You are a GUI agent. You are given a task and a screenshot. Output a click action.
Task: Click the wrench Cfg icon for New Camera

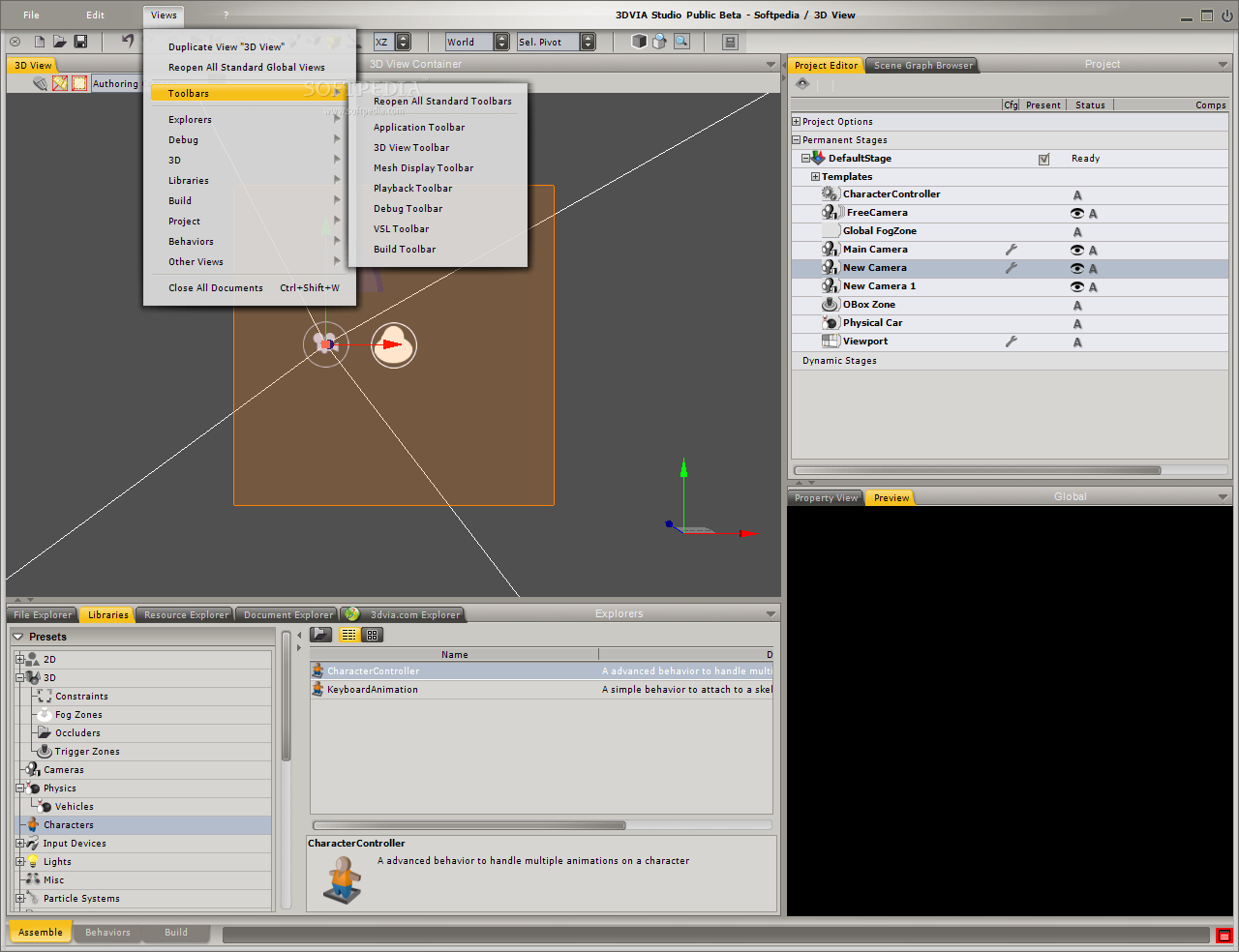click(x=1012, y=268)
